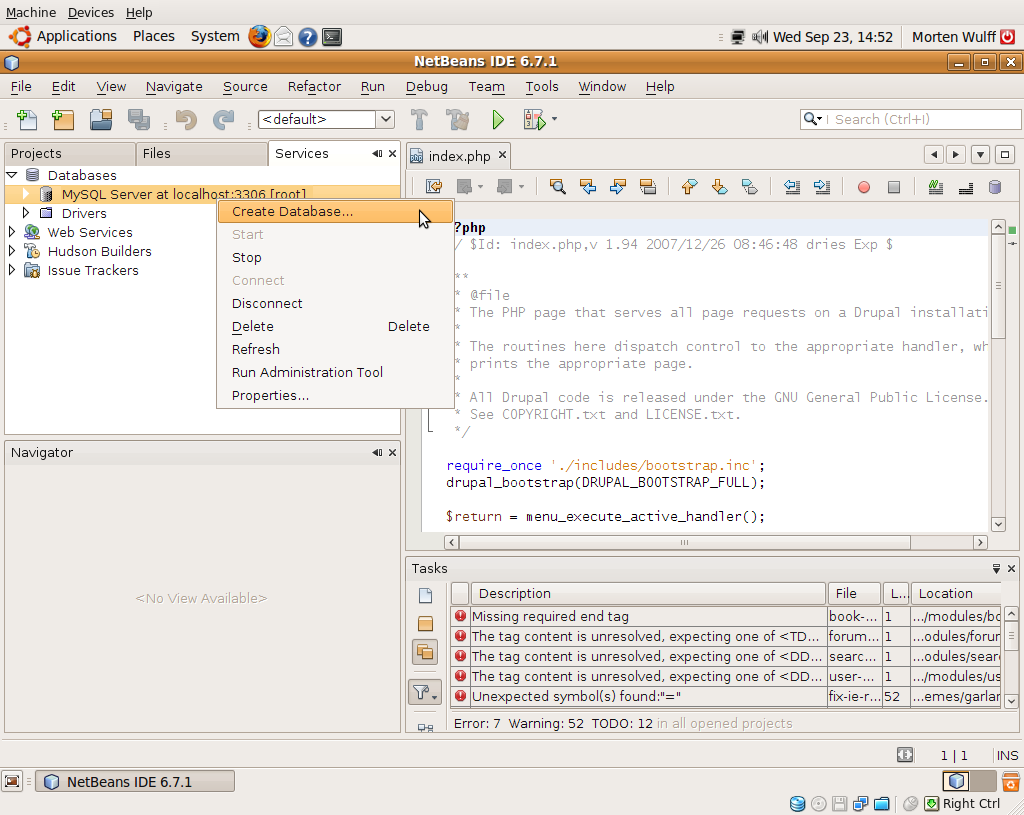The image size is (1024, 815).
Task: Click Find Next Occurrence icon
Action: coord(618,187)
